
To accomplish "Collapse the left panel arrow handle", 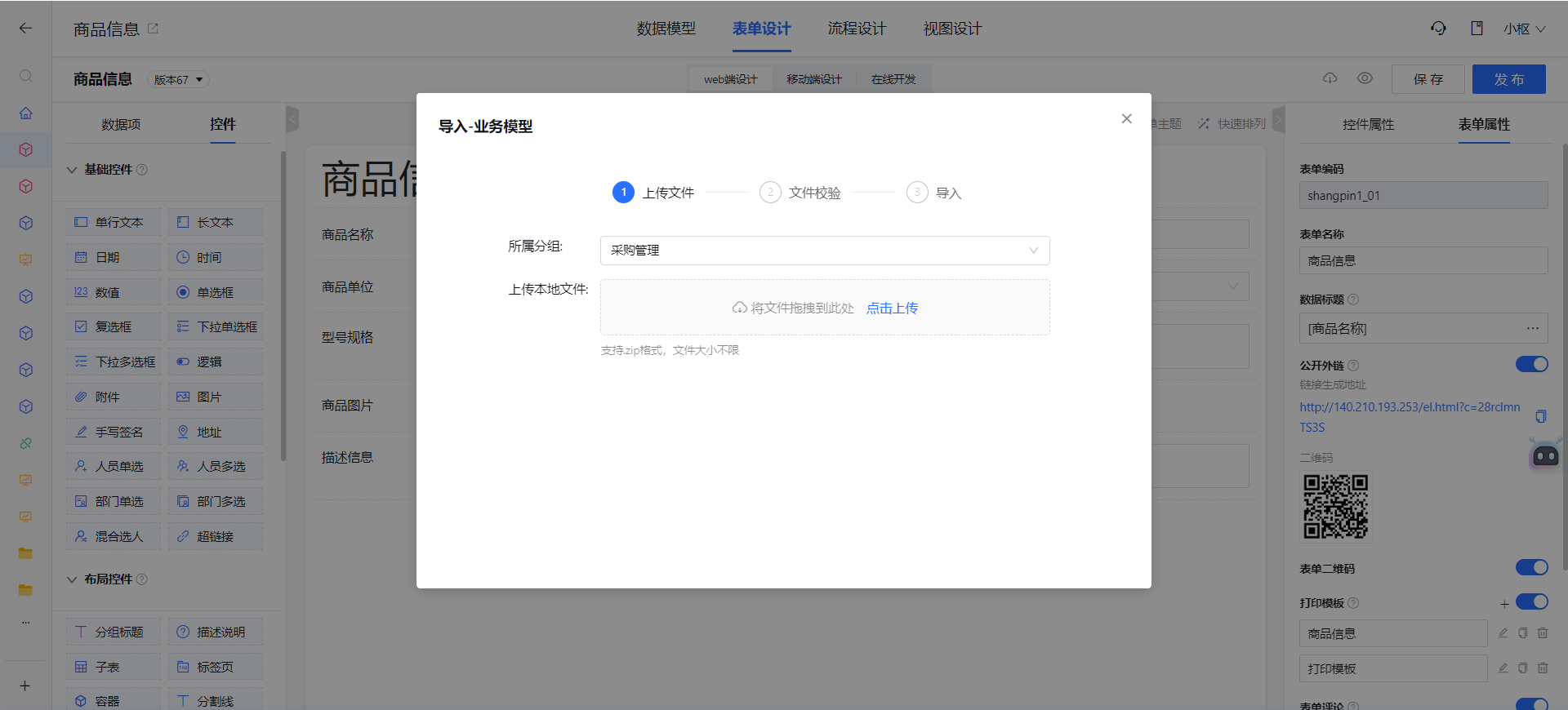I will click(292, 119).
